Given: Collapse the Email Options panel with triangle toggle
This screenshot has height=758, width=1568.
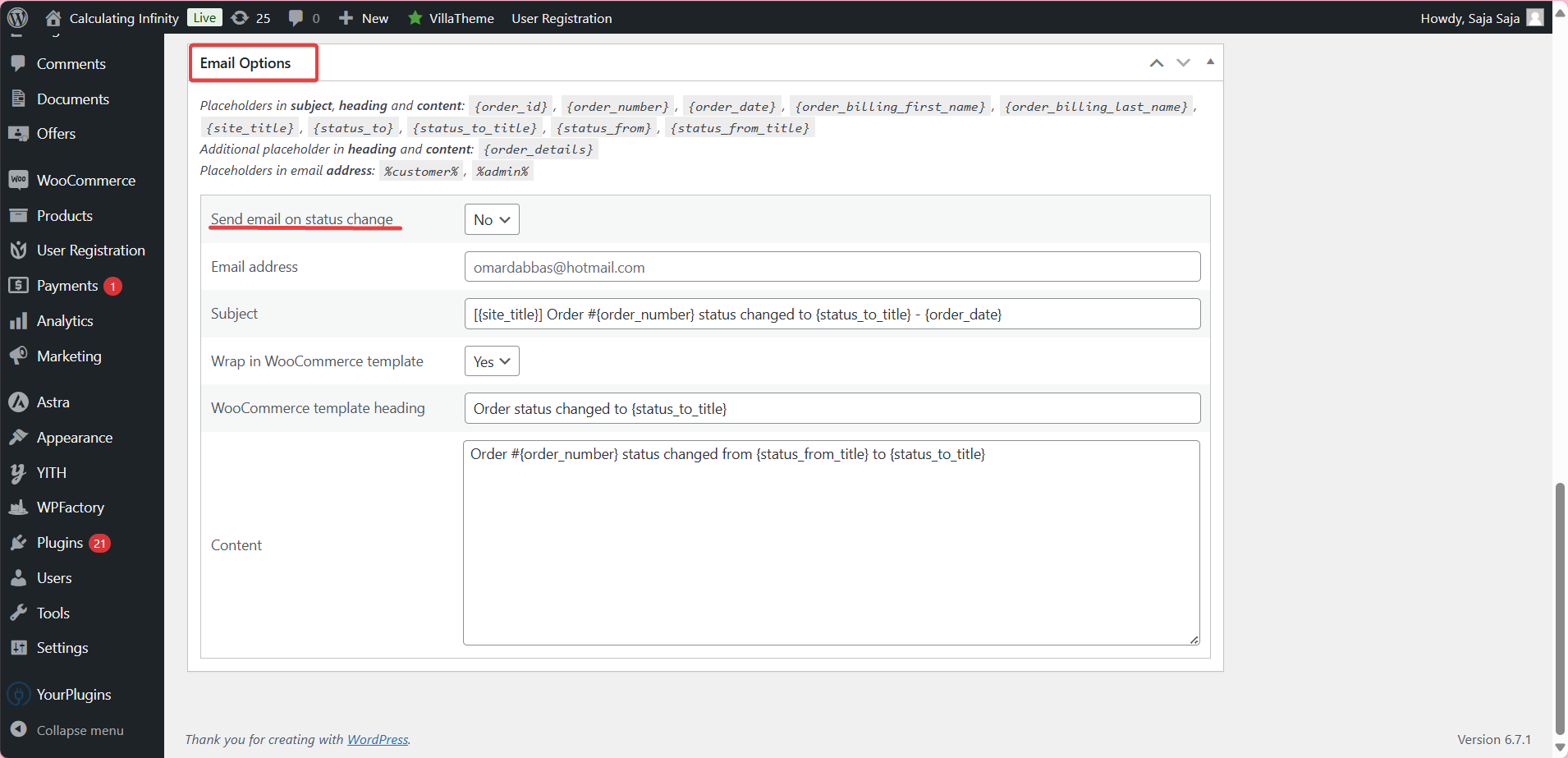Looking at the screenshot, I should (1210, 62).
